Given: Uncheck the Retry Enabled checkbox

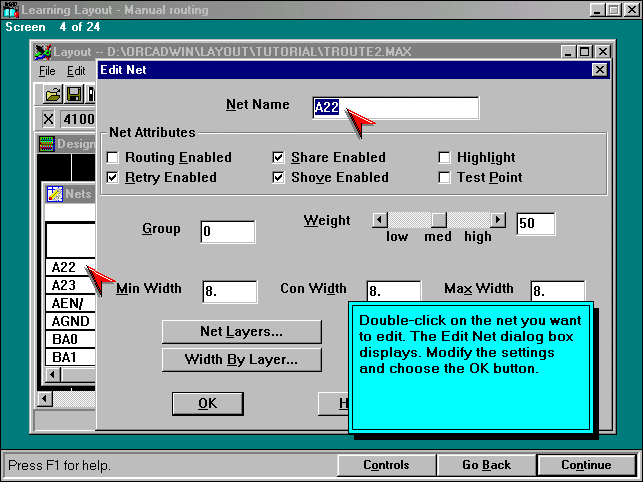Looking at the screenshot, I should coord(113,178).
